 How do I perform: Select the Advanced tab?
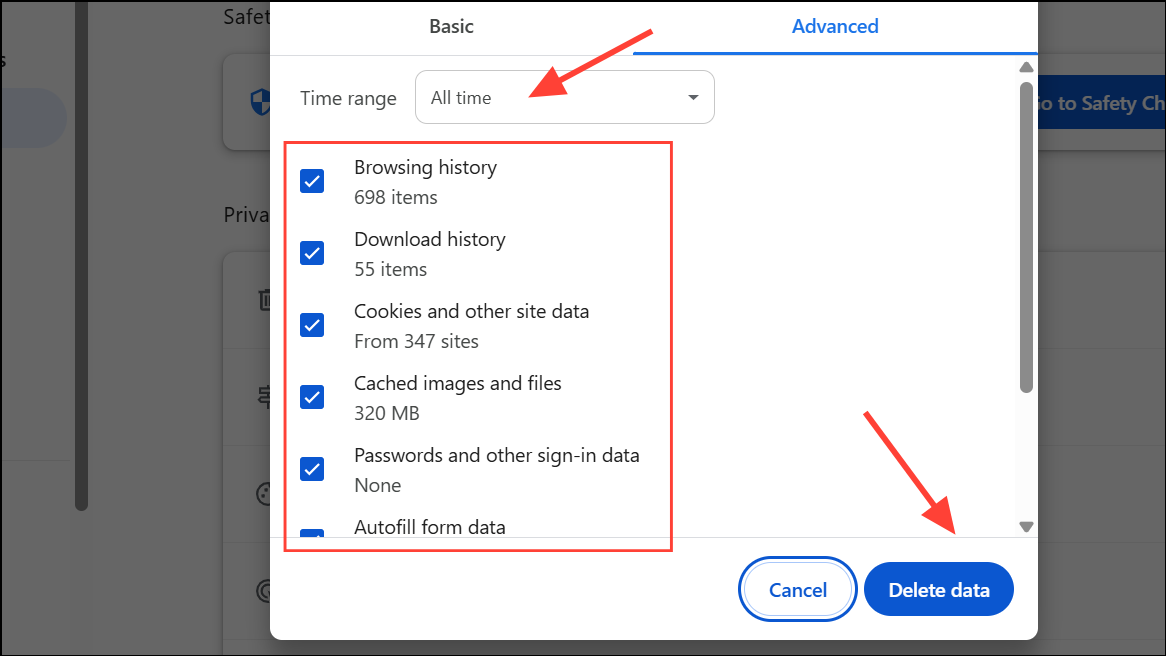click(x=835, y=27)
